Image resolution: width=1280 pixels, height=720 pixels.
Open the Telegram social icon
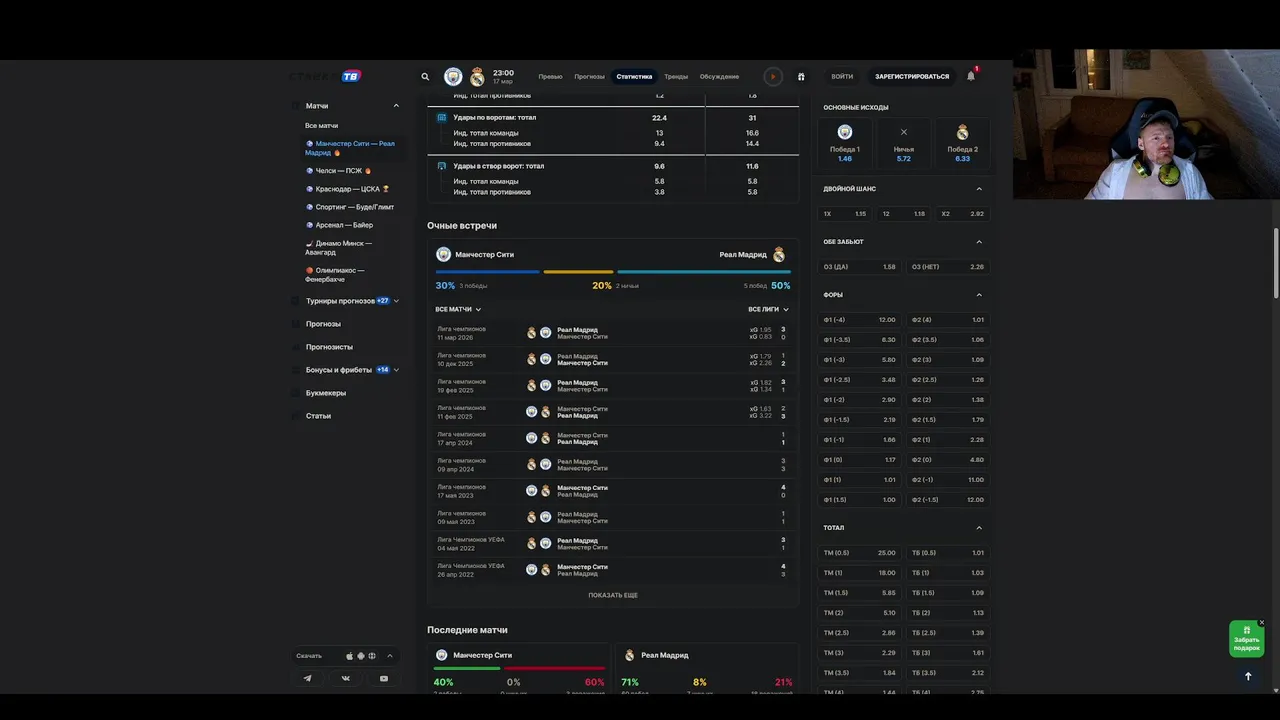307,678
